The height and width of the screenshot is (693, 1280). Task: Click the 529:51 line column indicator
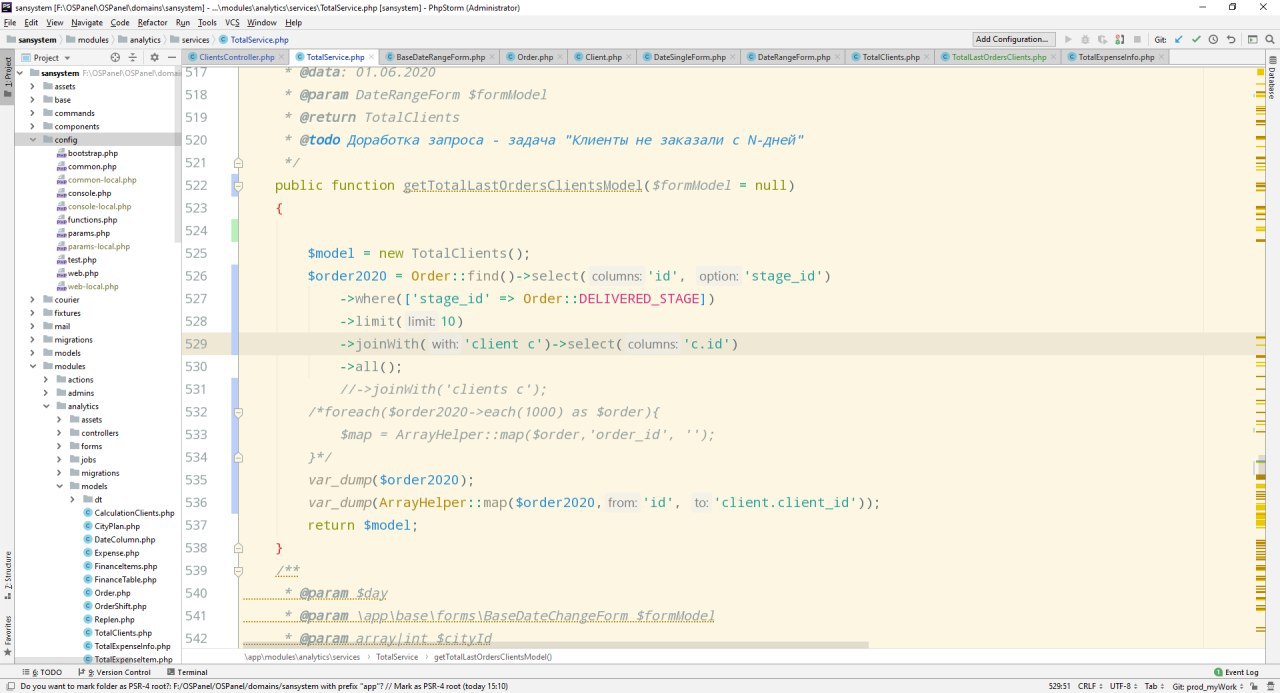point(1058,687)
